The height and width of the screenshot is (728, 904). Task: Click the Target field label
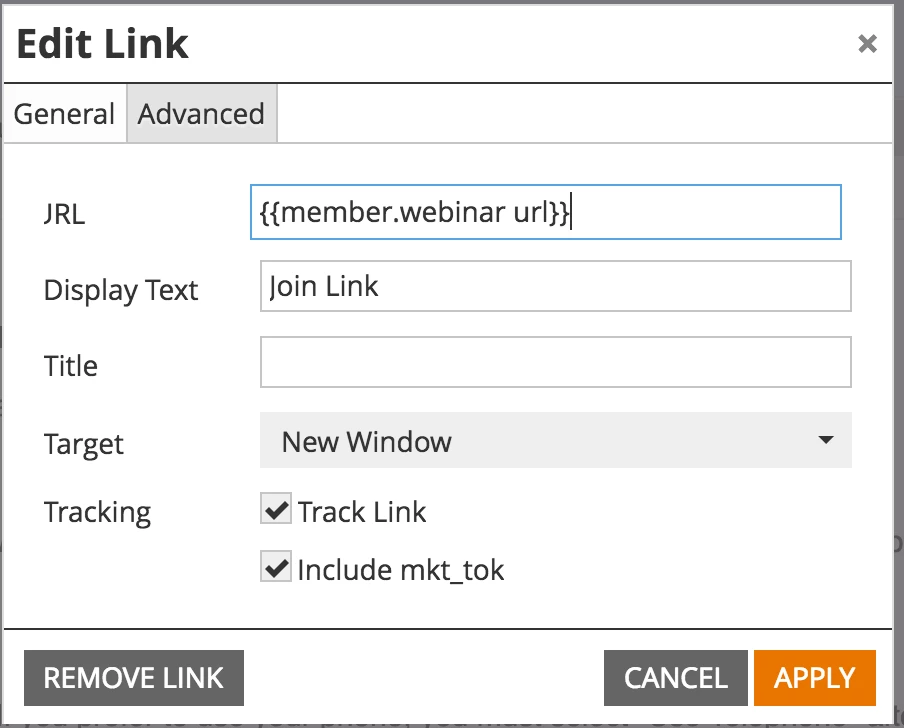(84, 444)
